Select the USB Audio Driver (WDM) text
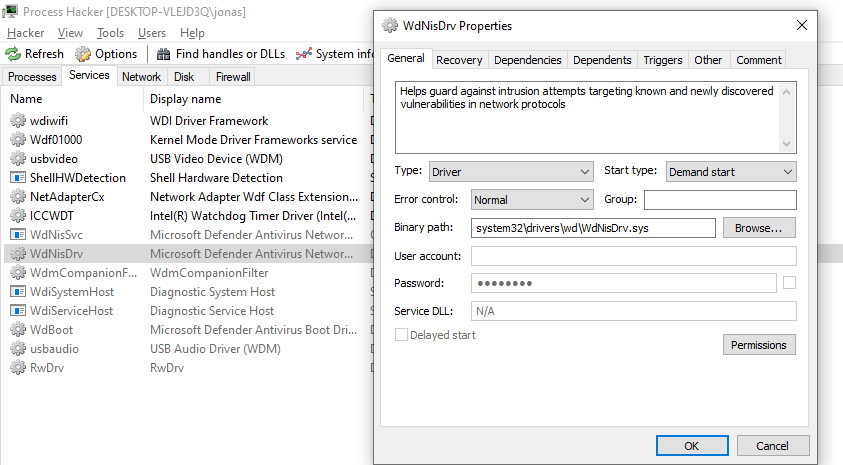 coord(215,348)
